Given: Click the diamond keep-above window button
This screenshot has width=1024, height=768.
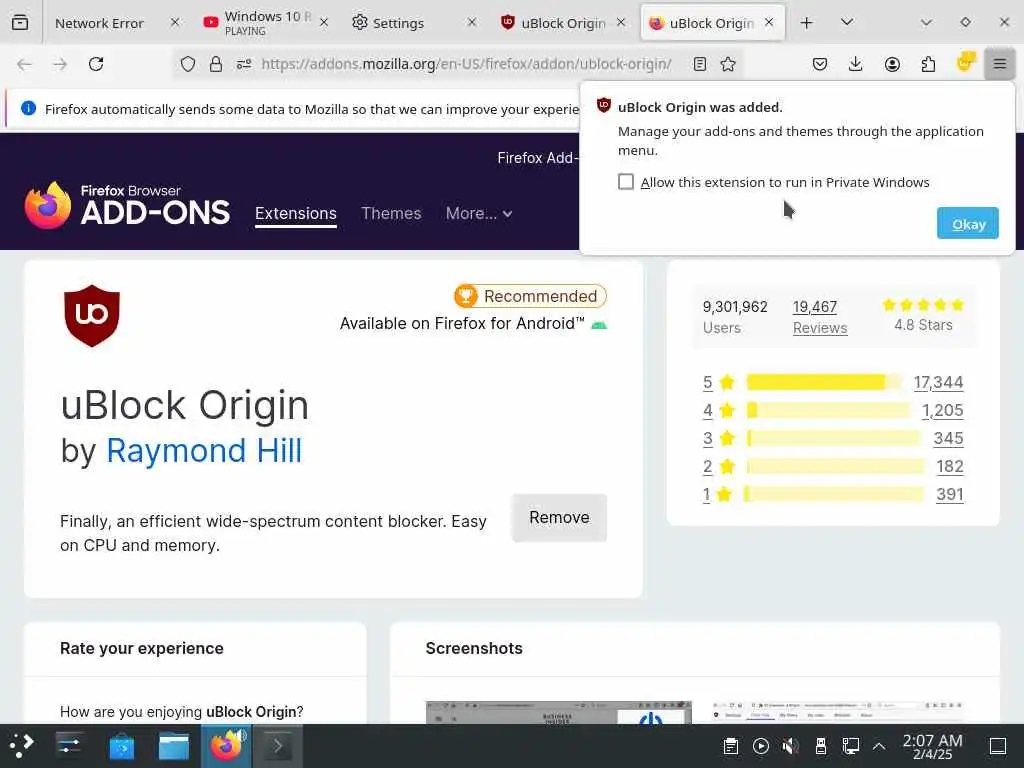Looking at the screenshot, I should [x=965, y=22].
